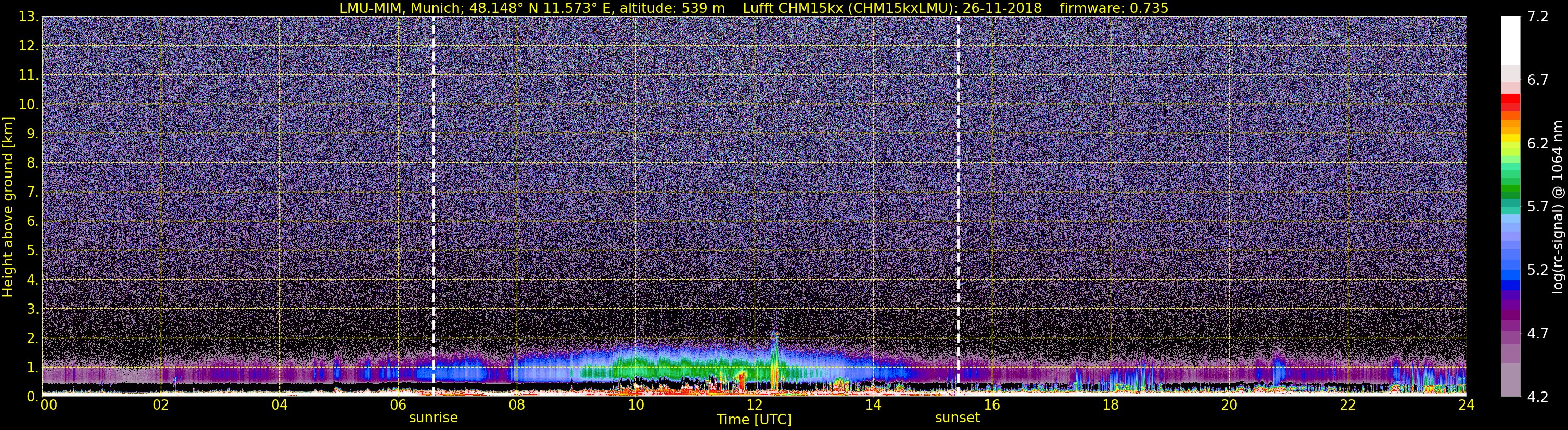Click the plot title showing LMU-MIM, Munich
1568x430 pixels.
(x=754, y=8)
